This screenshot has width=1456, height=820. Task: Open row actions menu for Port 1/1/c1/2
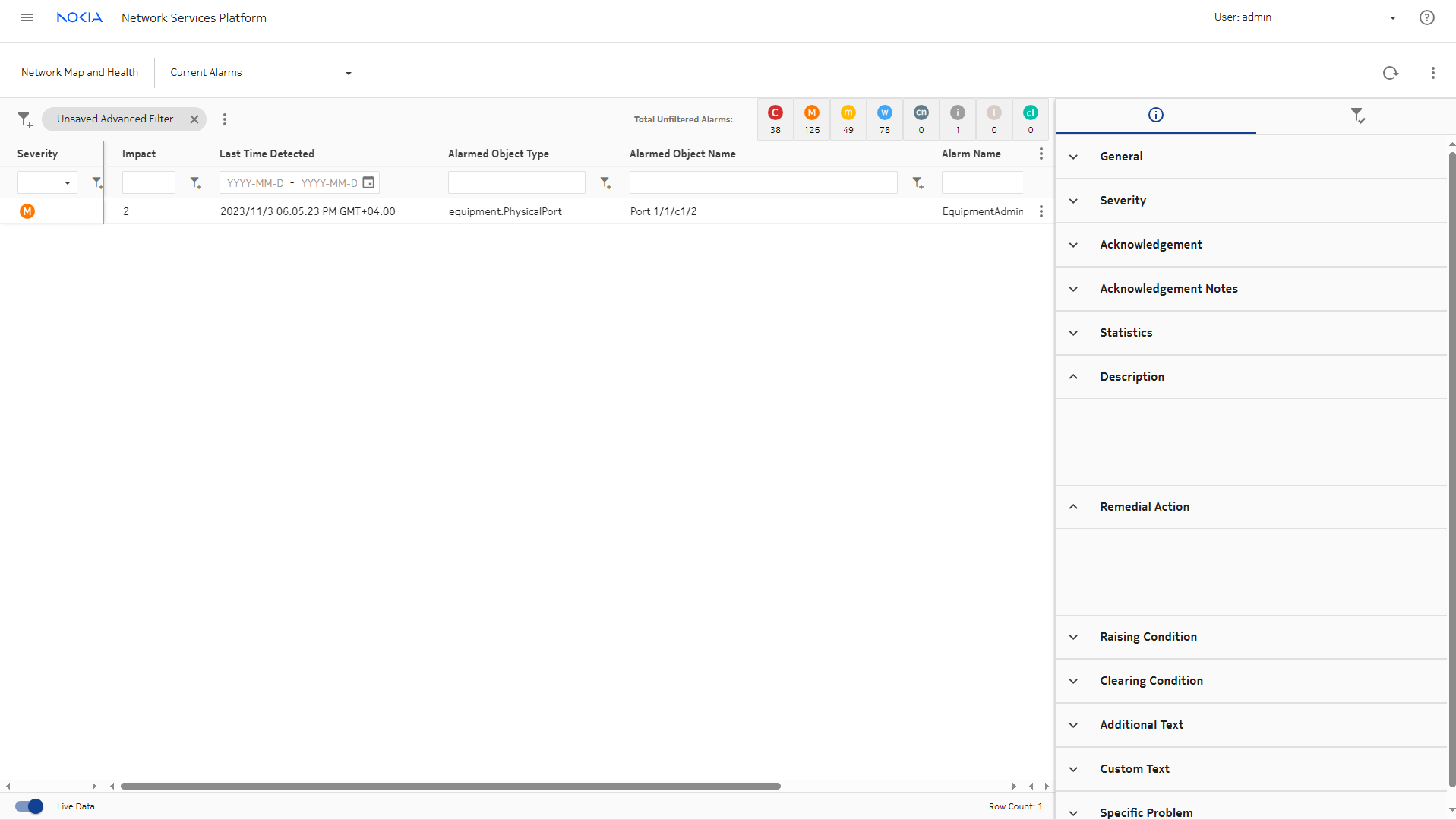coord(1041,211)
